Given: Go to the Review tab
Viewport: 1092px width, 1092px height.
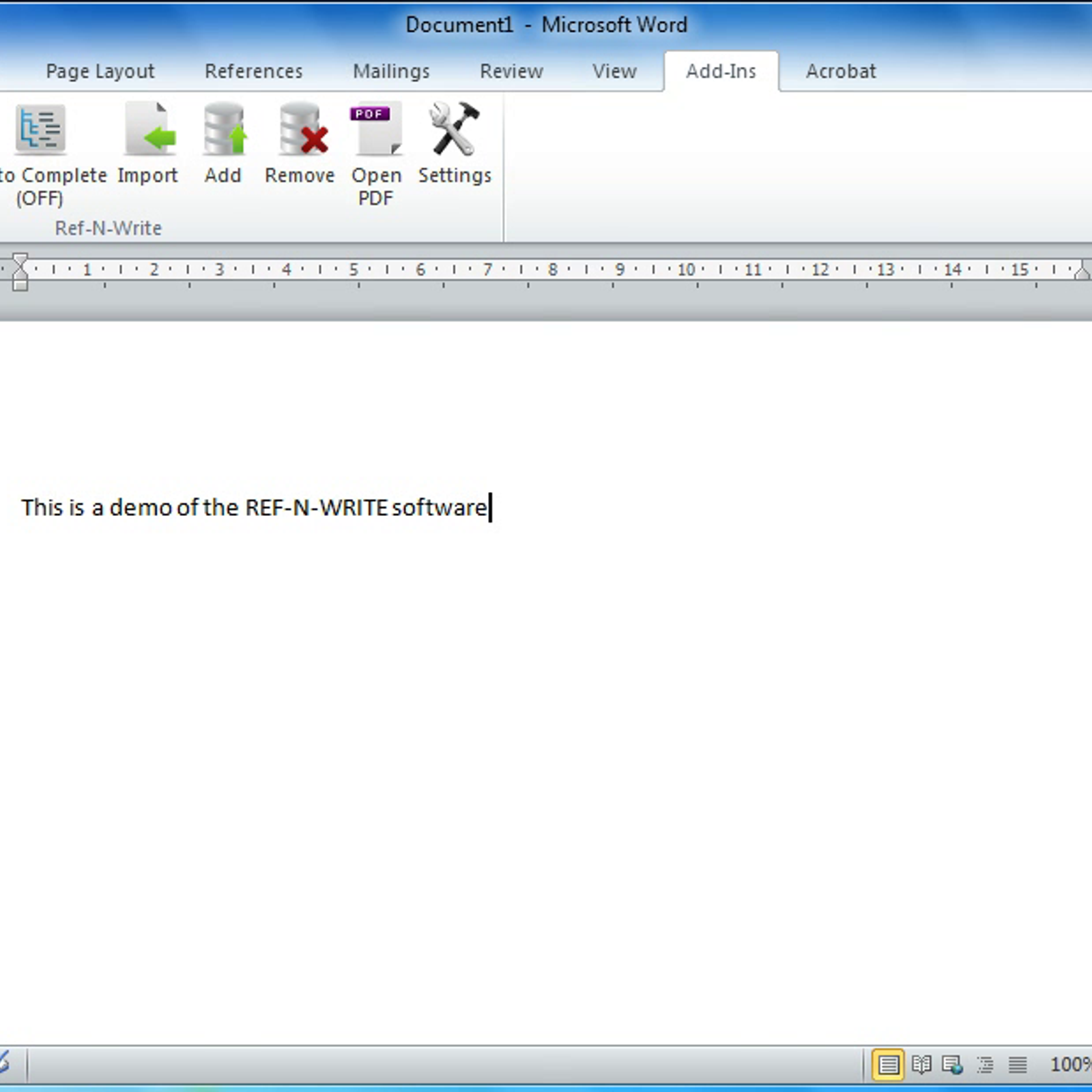Looking at the screenshot, I should pos(511,71).
